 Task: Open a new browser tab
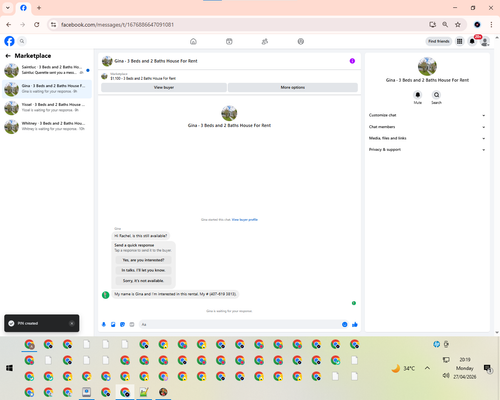[x=39, y=8]
